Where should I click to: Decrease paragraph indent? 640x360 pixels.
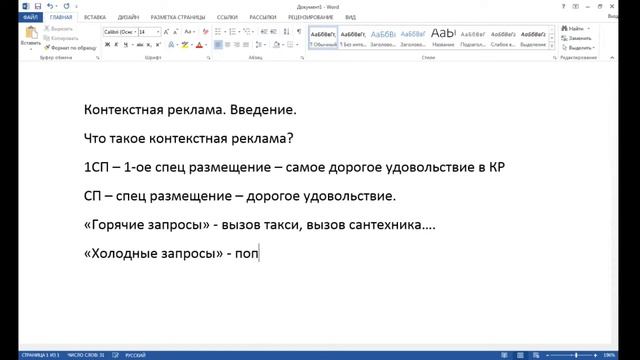click(264, 32)
